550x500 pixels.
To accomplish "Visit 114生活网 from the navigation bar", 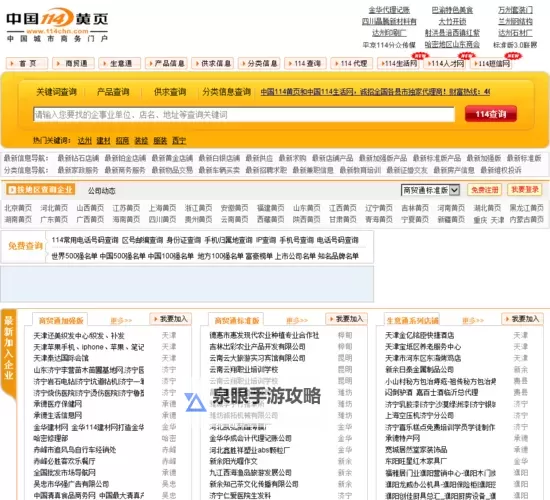I will tap(398, 64).
